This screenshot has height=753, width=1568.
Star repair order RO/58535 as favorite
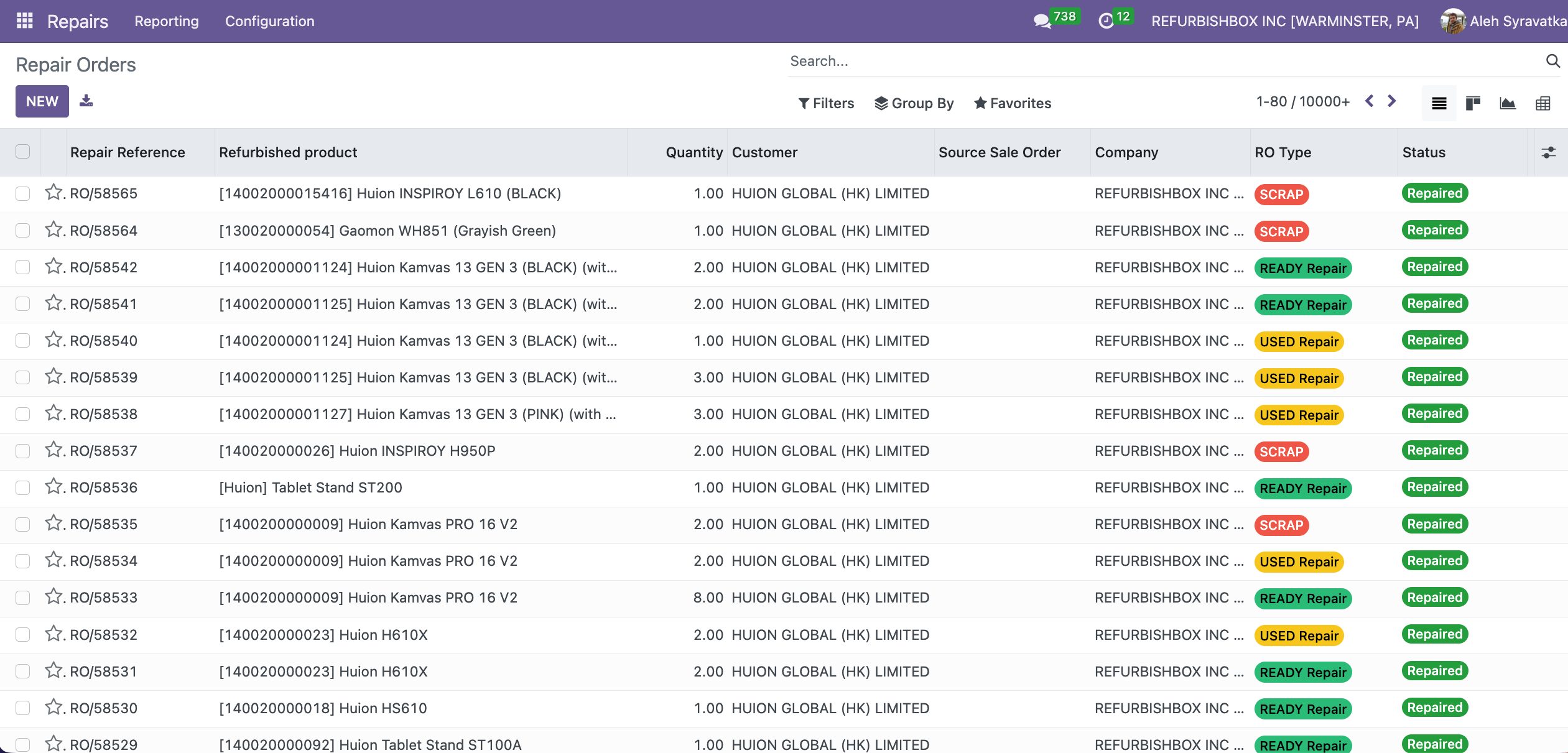[53, 523]
